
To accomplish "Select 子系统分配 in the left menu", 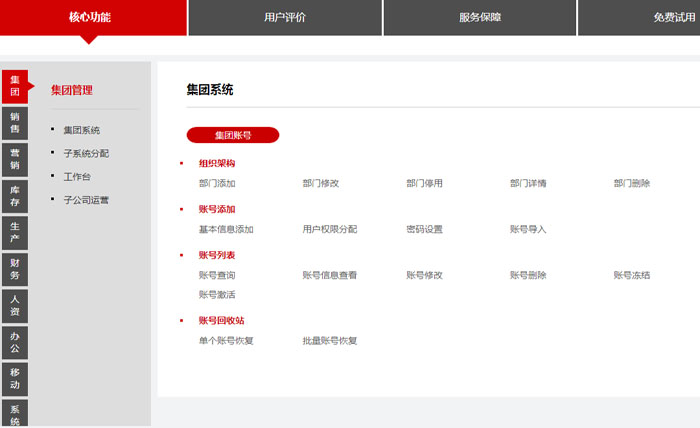I will pos(86,153).
